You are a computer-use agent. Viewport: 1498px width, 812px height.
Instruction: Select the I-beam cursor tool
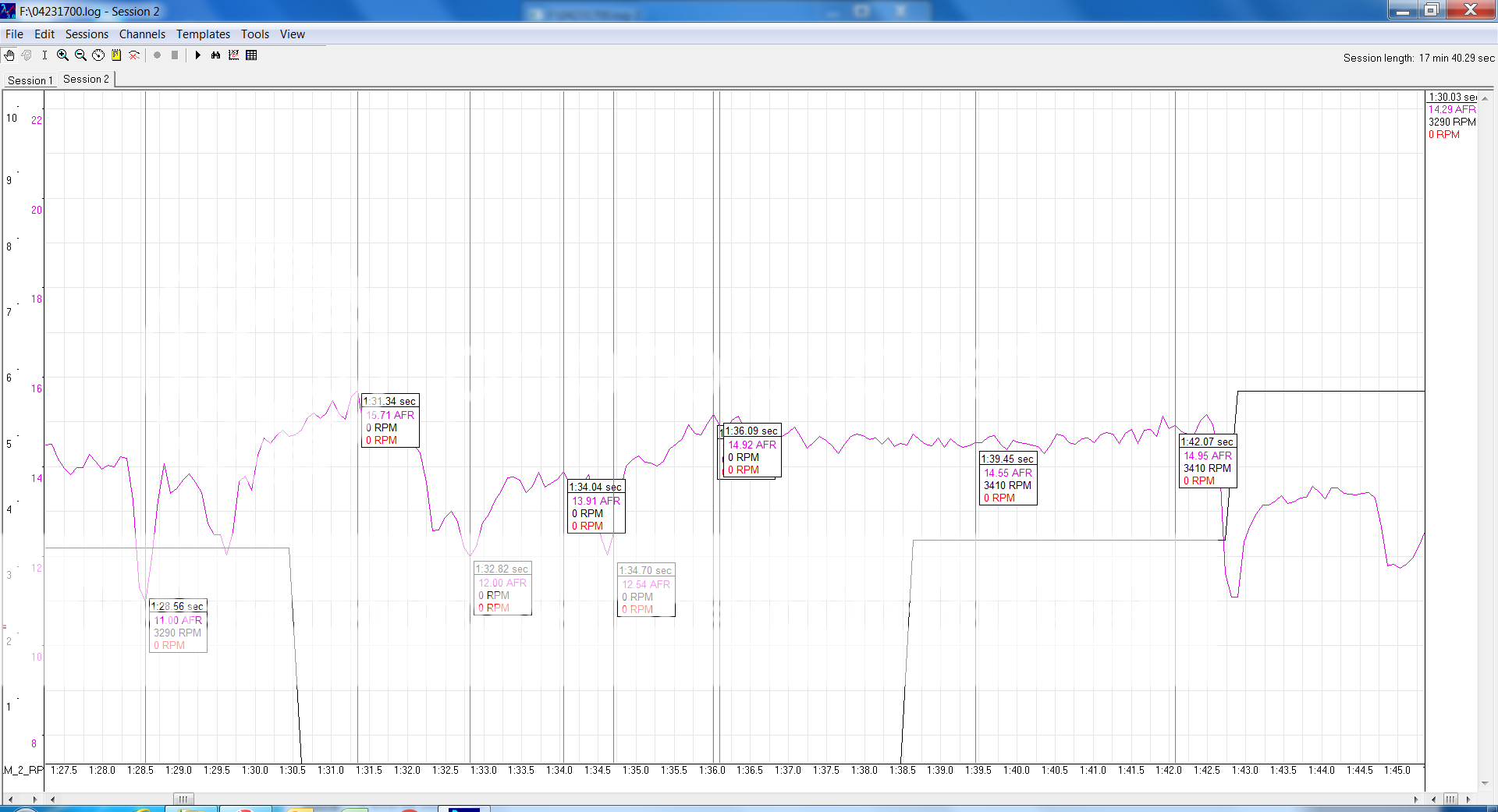pyautogui.click(x=44, y=55)
